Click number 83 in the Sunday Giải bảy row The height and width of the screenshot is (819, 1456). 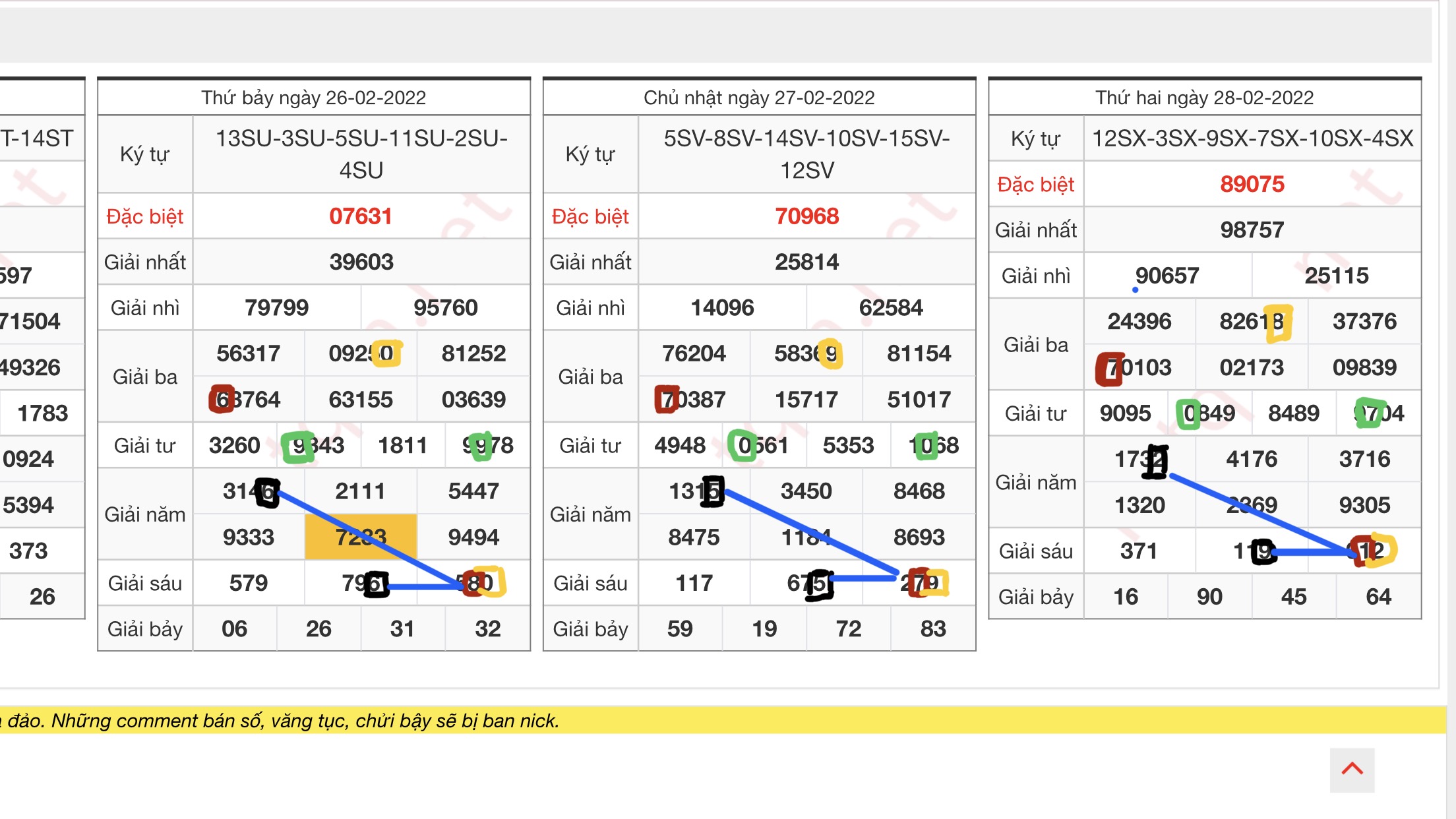933,628
